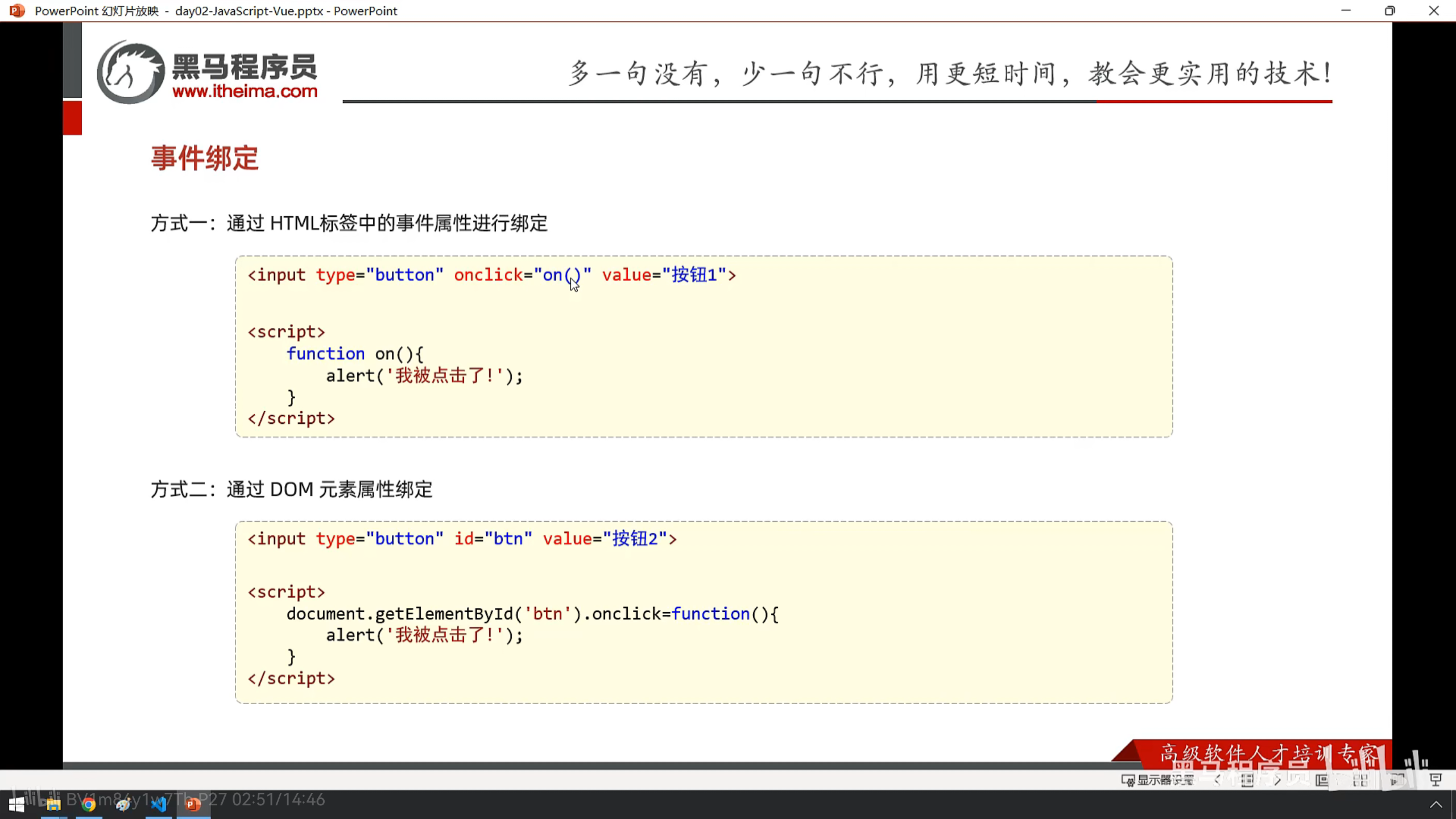This screenshot has width=1456, height=819.
Task: Restore down the PowerPoint window
Action: pyautogui.click(x=1389, y=11)
